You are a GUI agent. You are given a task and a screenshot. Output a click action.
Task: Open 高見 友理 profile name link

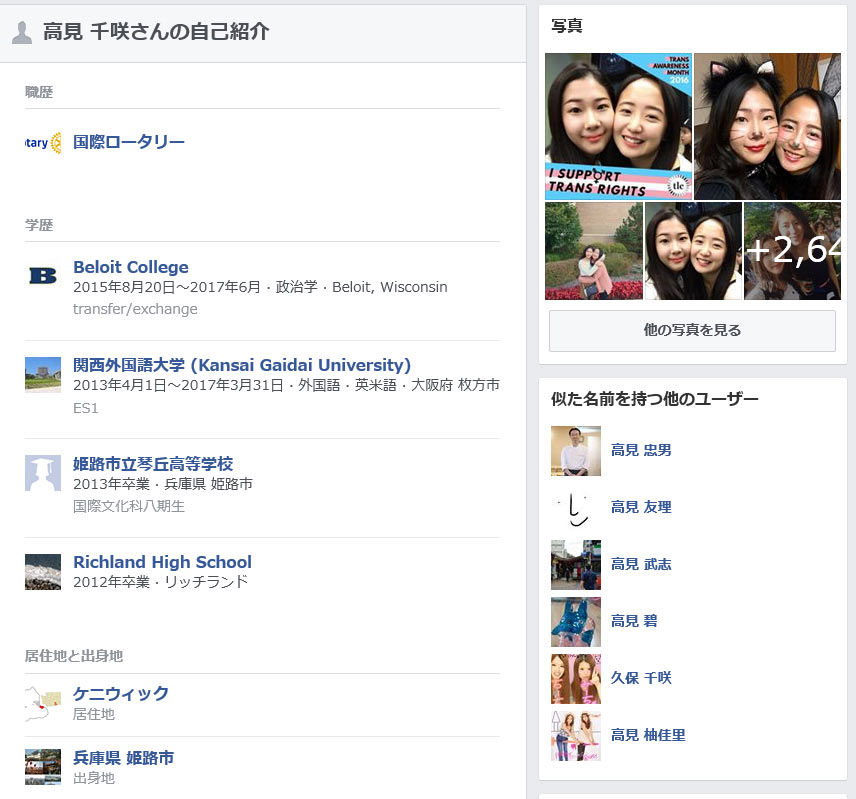[x=641, y=507]
